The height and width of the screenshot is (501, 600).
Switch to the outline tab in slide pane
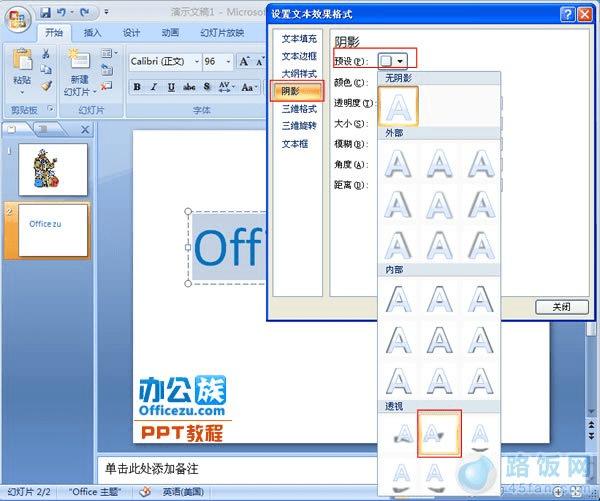47,129
